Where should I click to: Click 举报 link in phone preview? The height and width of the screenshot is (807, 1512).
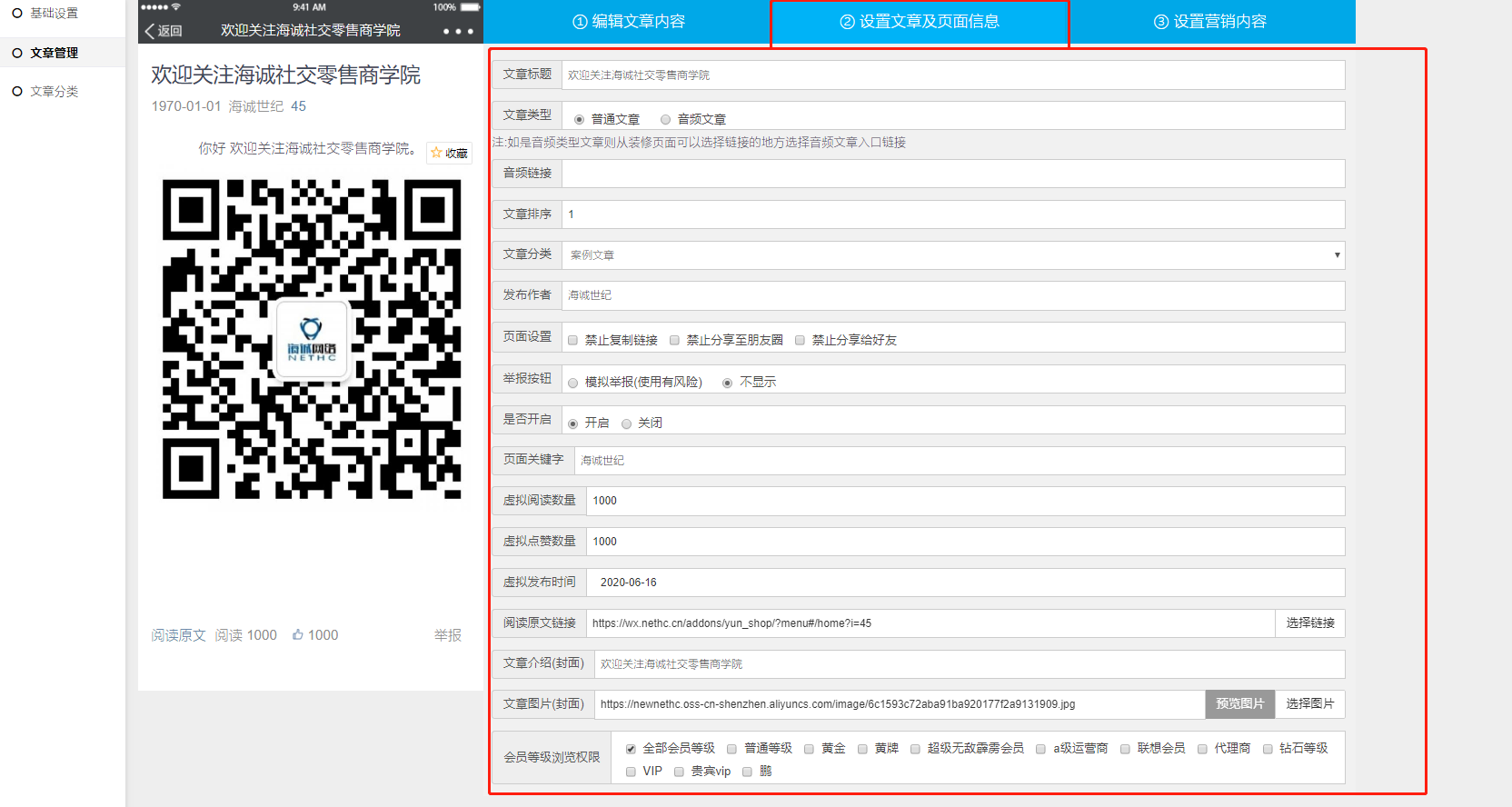448,635
